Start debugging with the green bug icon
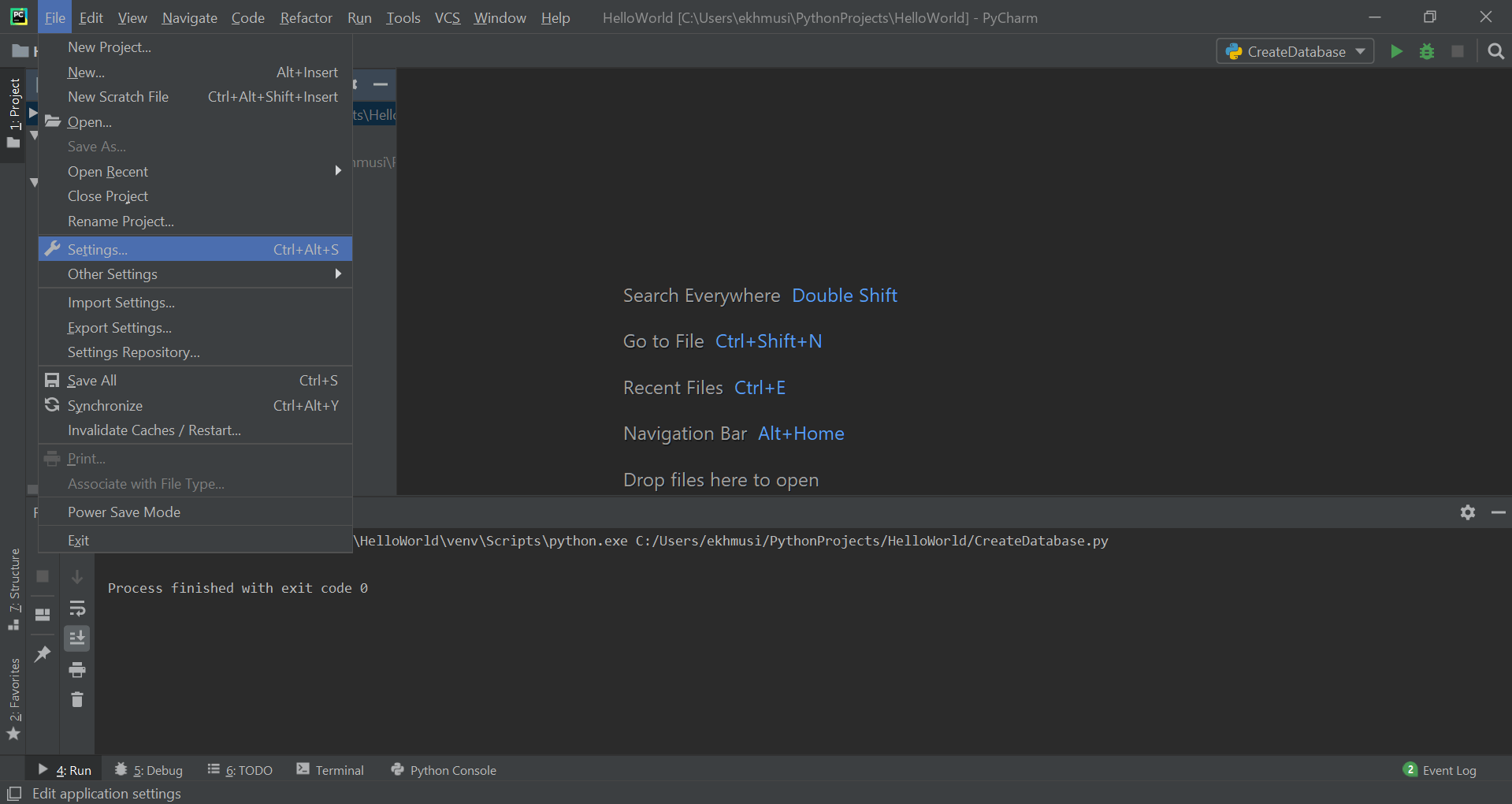This screenshot has width=1512, height=804. click(1427, 52)
